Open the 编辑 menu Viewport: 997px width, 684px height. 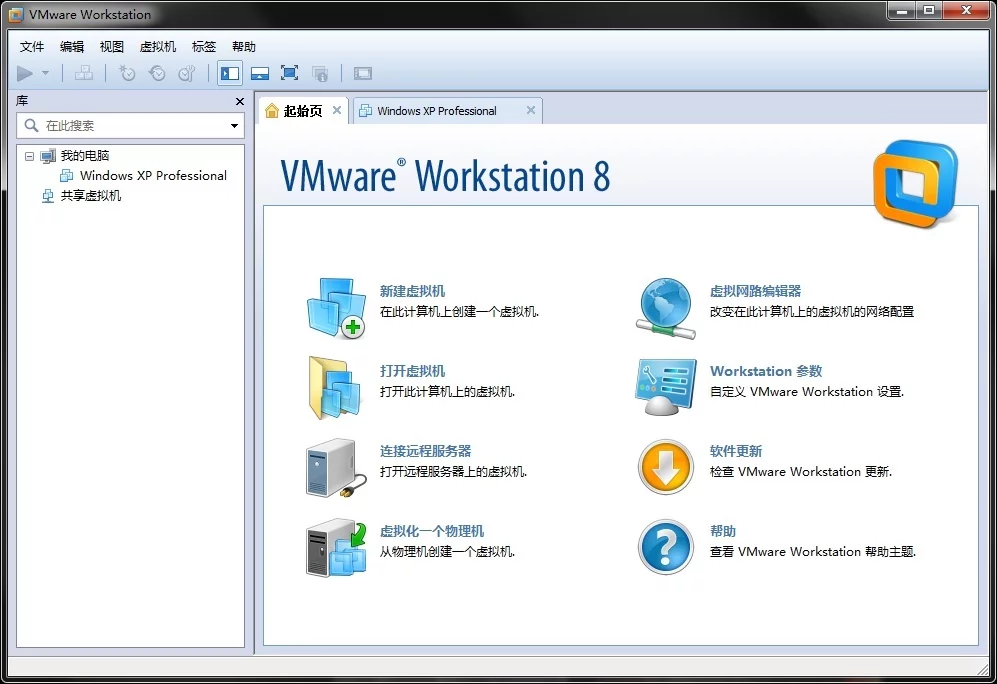(x=72, y=46)
